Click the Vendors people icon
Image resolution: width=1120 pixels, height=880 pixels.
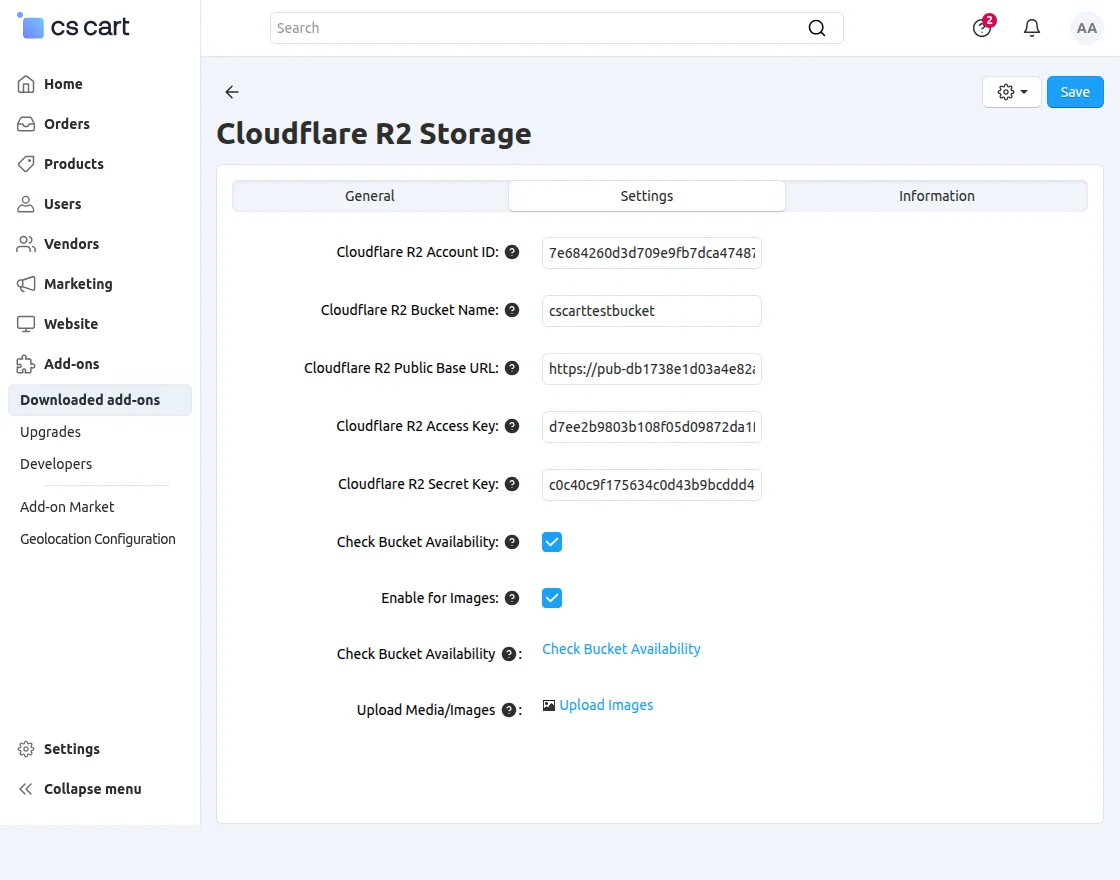coord(26,244)
